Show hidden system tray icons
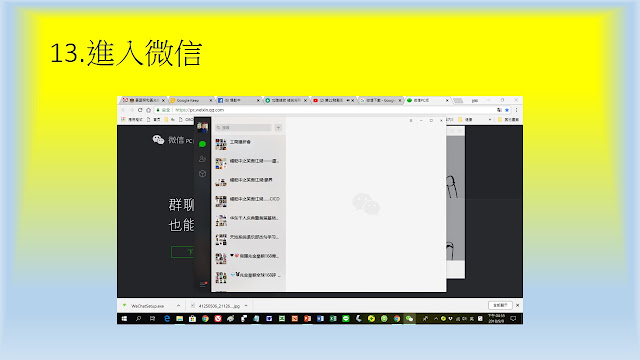This screenshot has width=640, height=360. click(x=436, y=319)
